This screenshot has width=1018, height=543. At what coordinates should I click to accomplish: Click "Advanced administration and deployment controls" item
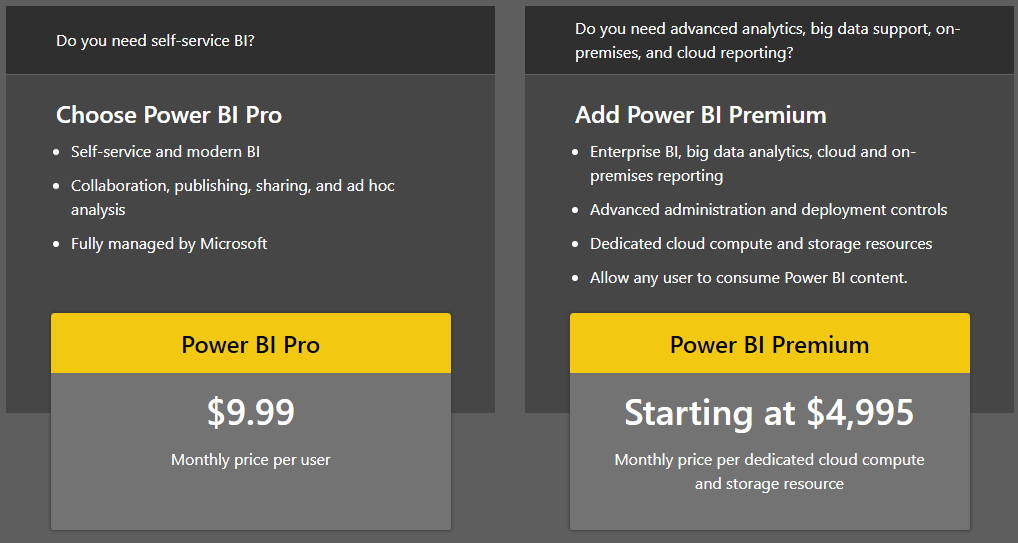pyautogui.click(x=768, y=210)
